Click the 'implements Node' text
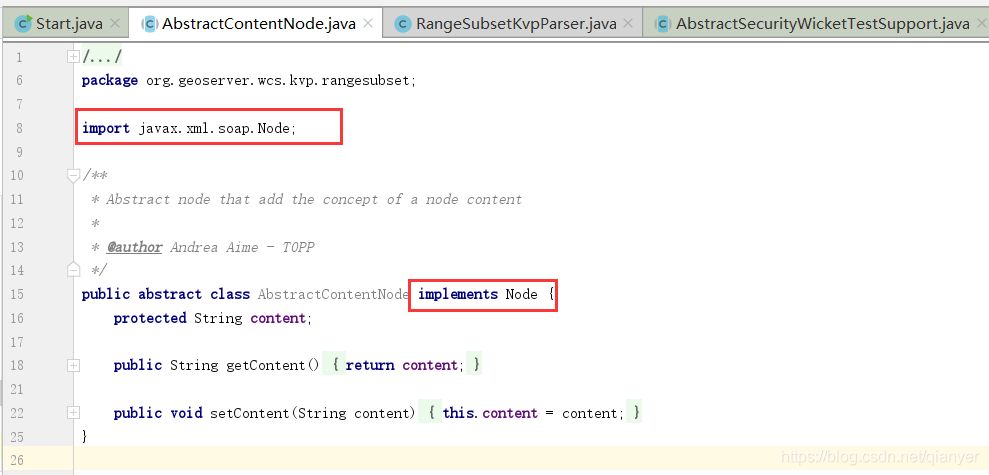 (x=478, y=295)
